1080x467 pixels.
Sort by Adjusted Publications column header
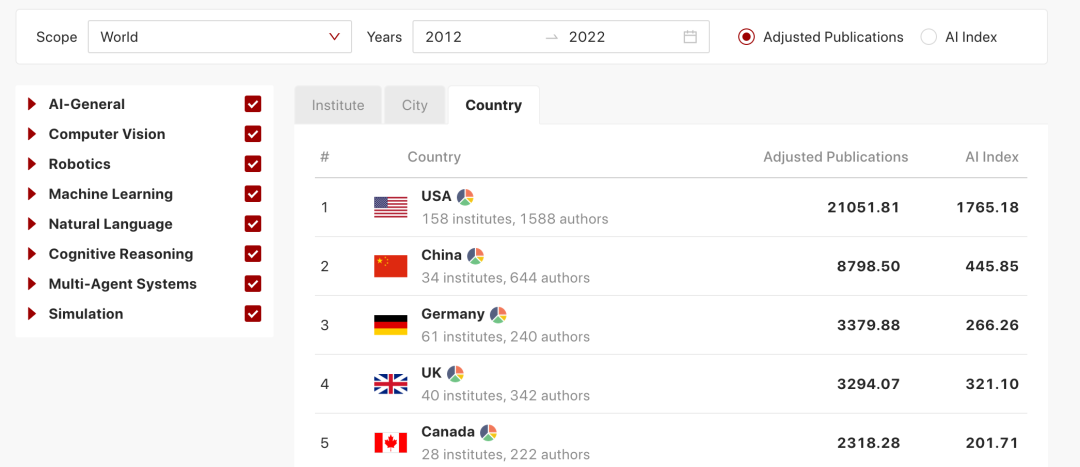coord(835,157)
